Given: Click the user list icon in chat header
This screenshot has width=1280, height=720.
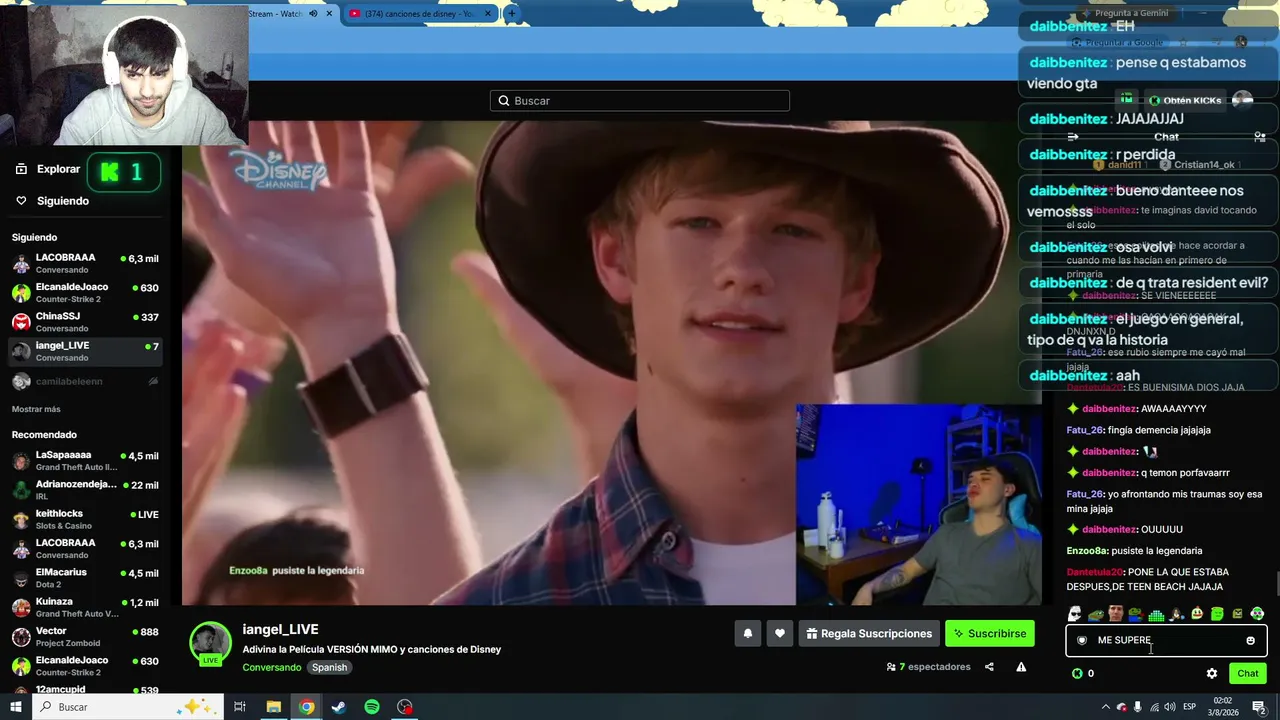Looking at the screenshot, I should coord(1260,137).
